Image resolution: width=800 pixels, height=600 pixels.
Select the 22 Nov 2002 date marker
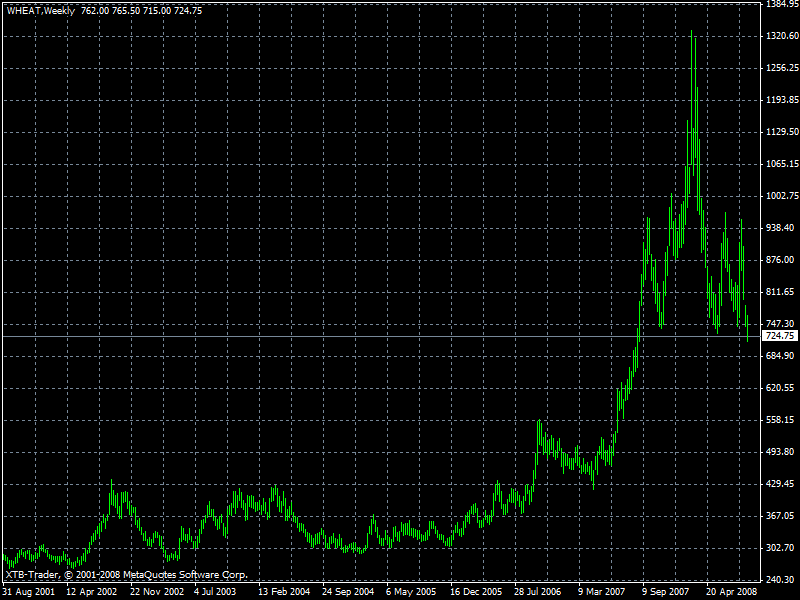pos(157,592)
